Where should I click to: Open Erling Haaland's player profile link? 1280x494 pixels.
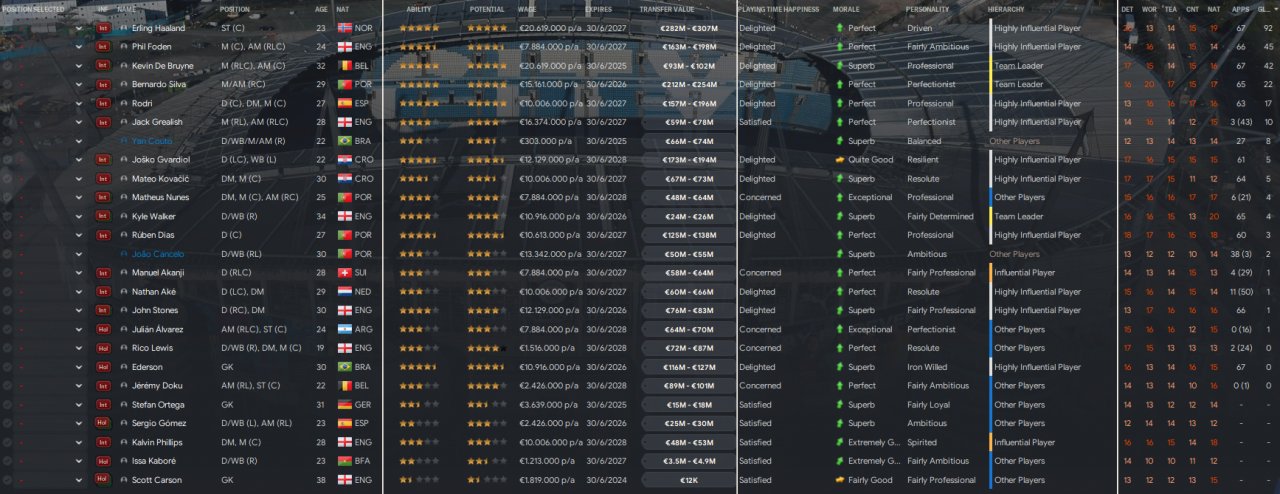158,28
